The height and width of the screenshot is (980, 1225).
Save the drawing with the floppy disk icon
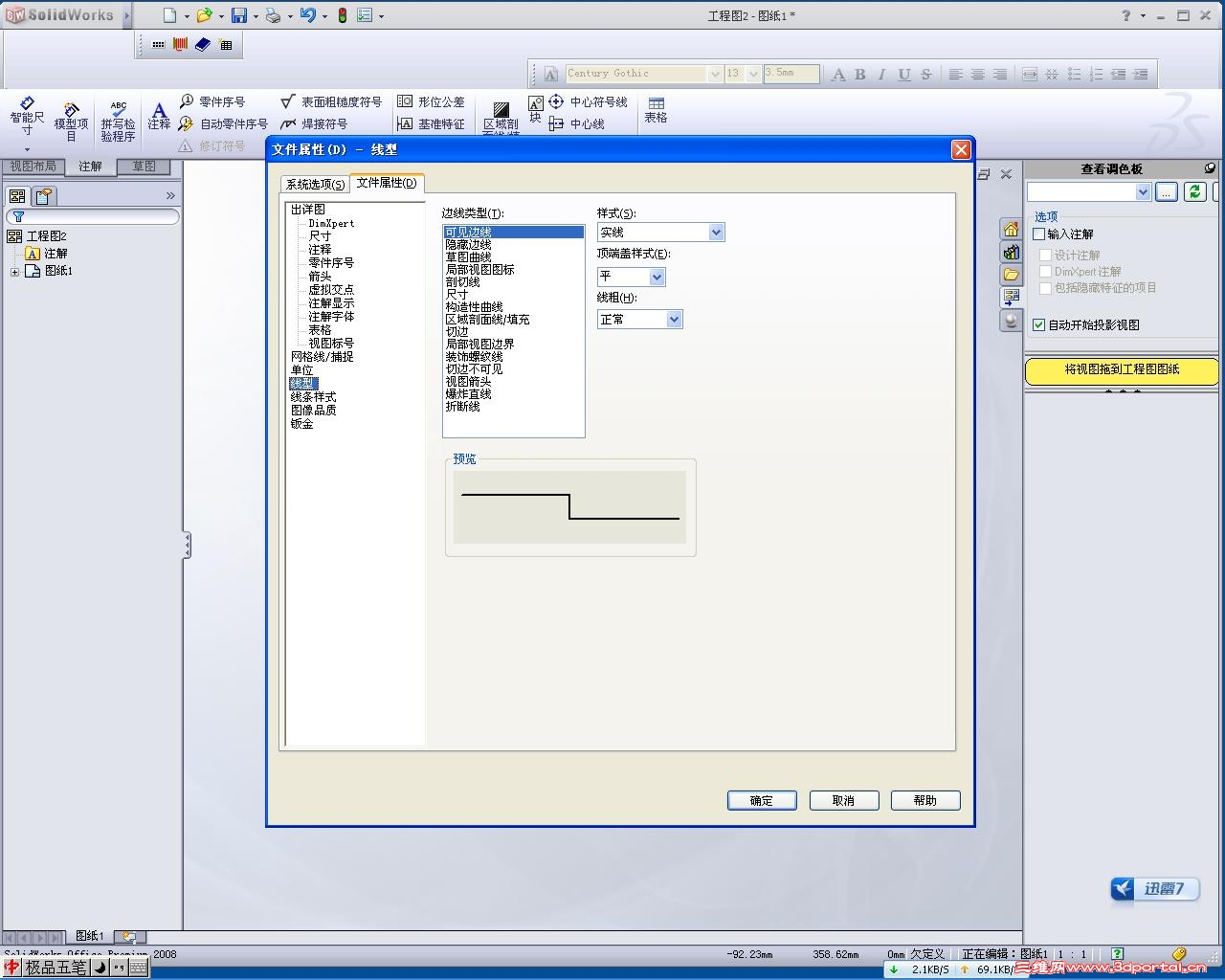point(239,15)
